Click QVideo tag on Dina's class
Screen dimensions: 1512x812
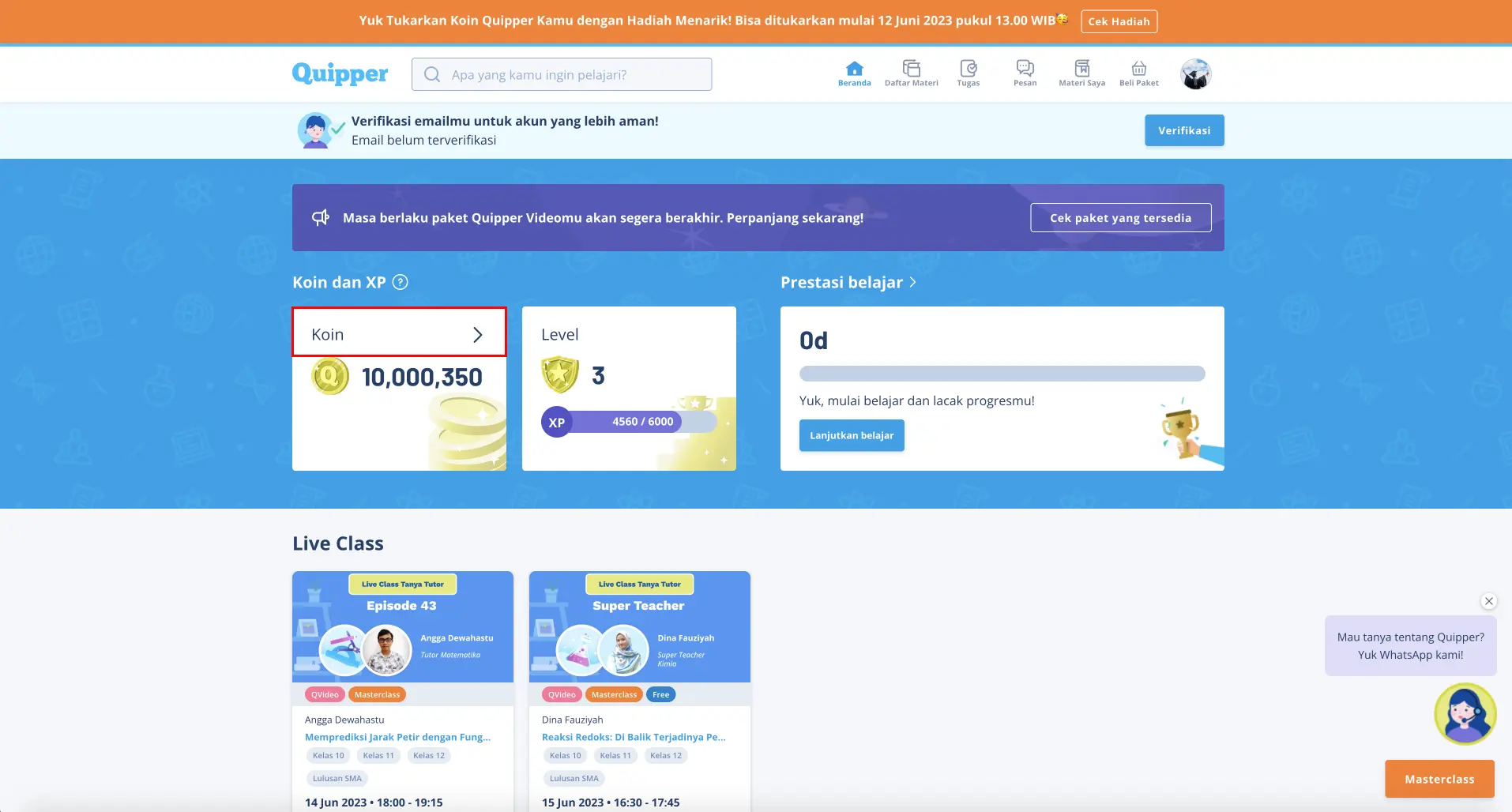(x=562, y=695)
